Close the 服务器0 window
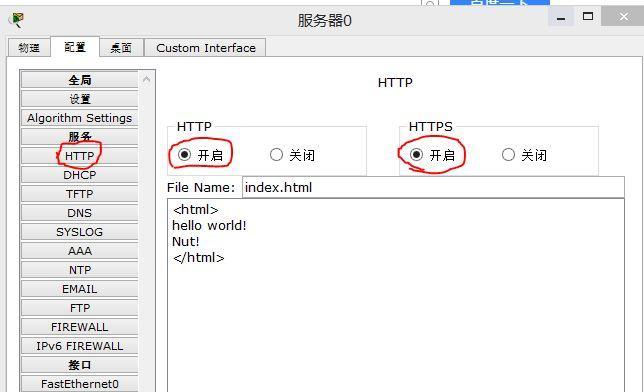 [x=623, y=17]
